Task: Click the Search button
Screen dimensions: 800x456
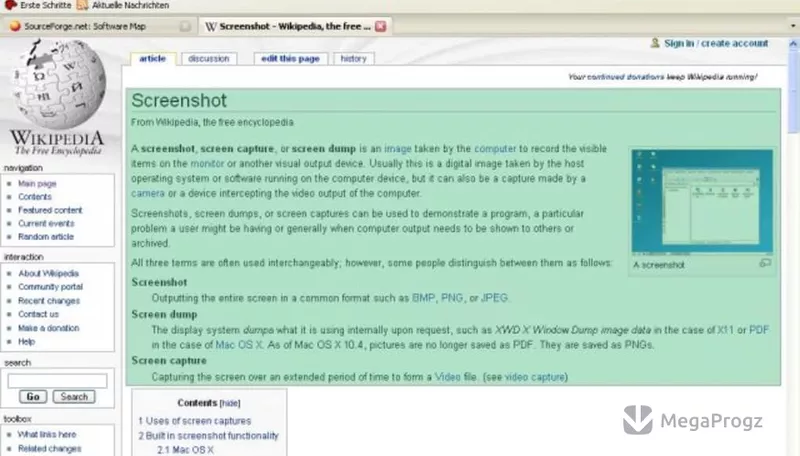Action: click(74, 397)
